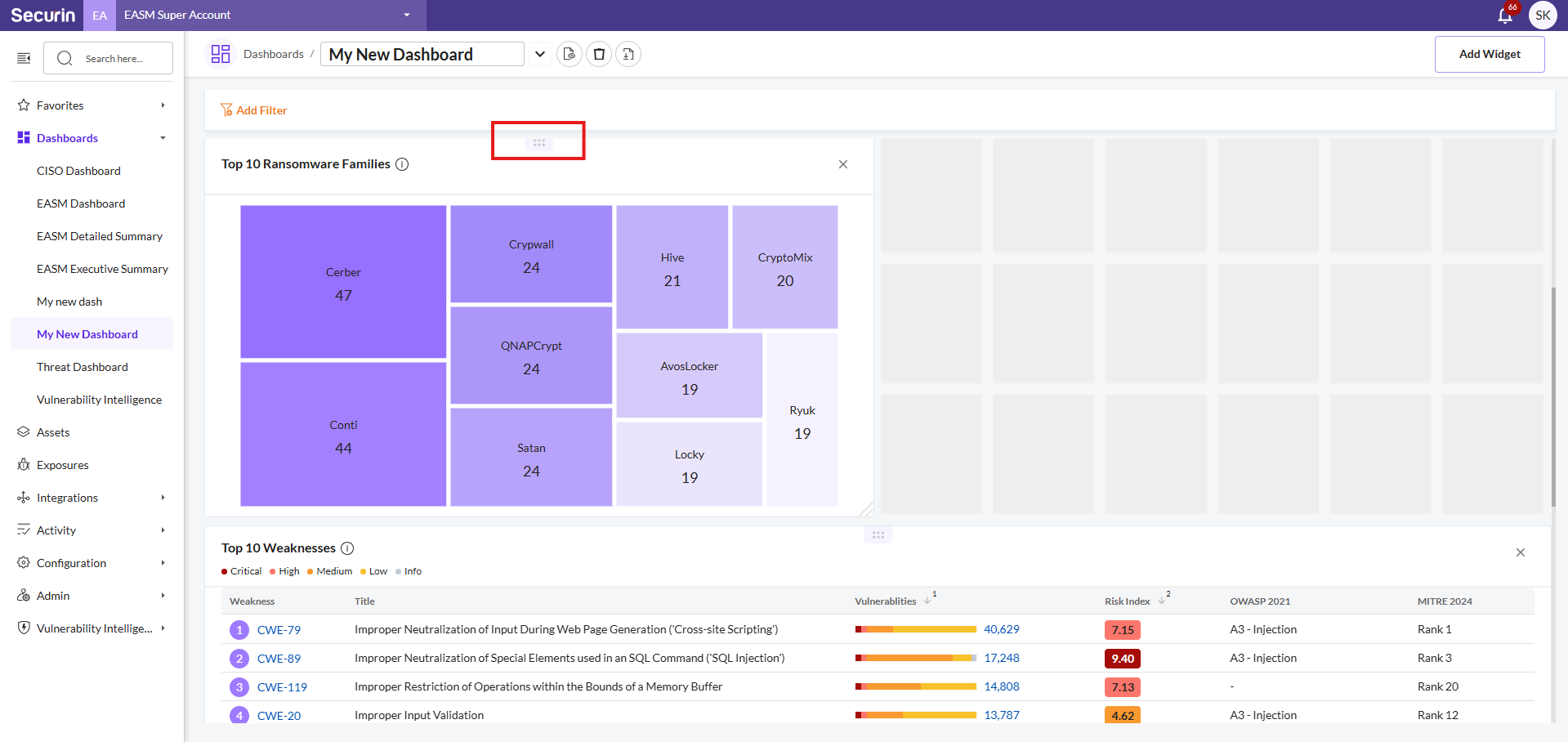
Task: Toggle the Critical legend item
Action: [242, 571]
